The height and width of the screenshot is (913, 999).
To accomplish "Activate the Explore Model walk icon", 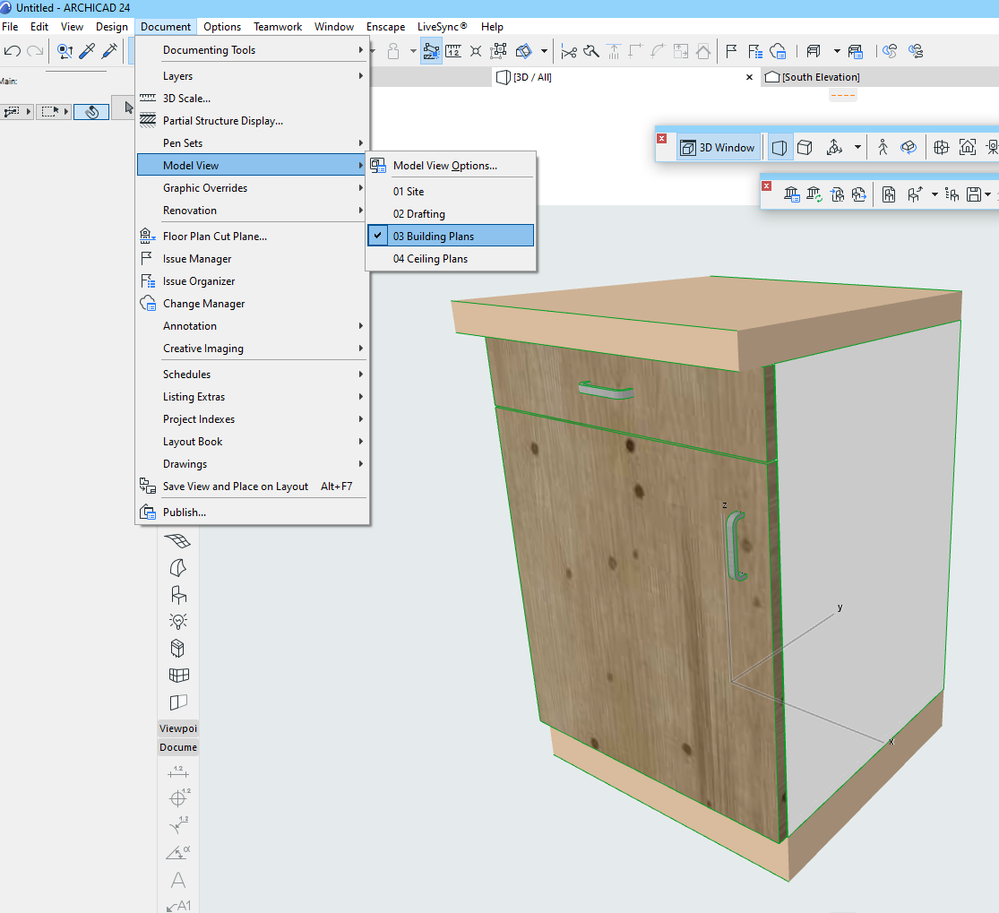I will (883, 146).
